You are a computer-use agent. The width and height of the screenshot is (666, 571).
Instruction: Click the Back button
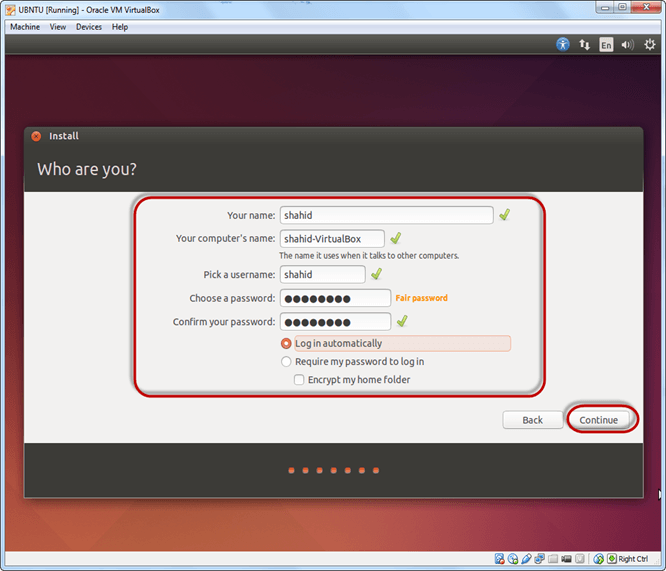[x=532, y=420]
